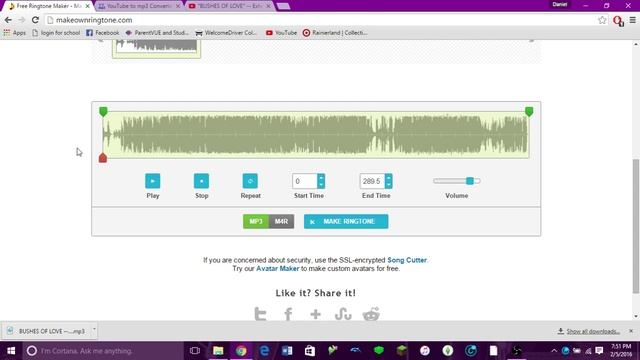640x360 pixels.
Task: Click the browser back arrow
Action: tap(8, 20)
